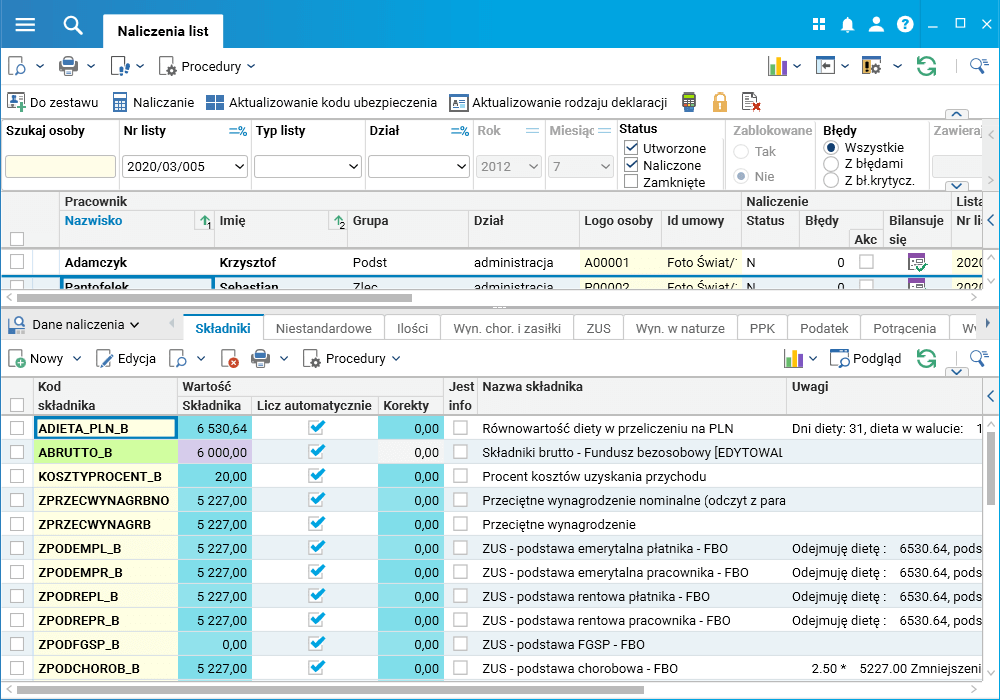Click the printer icon in top toolbar
Viewport: 1000px width, 700px height.
[x=68, y=66]
